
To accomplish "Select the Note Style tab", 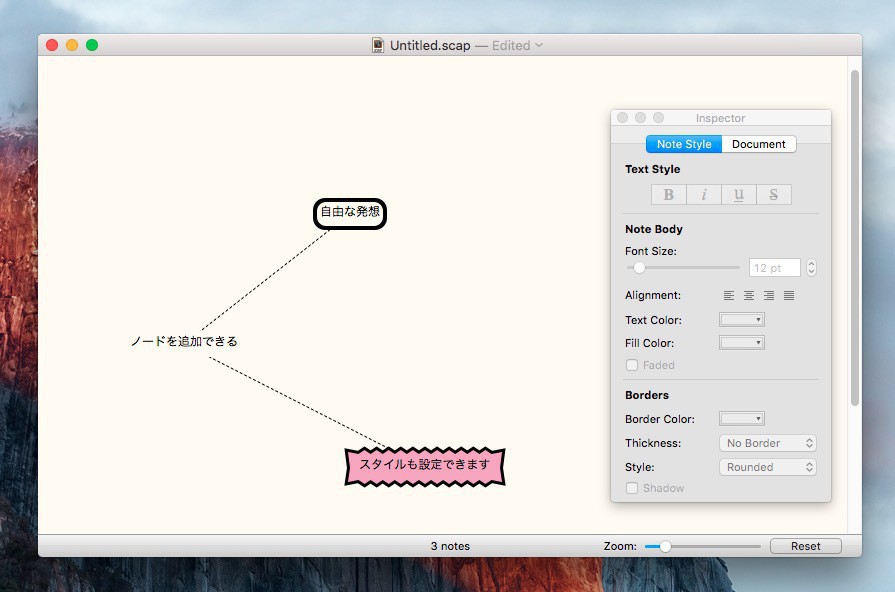I will (684, 144).
